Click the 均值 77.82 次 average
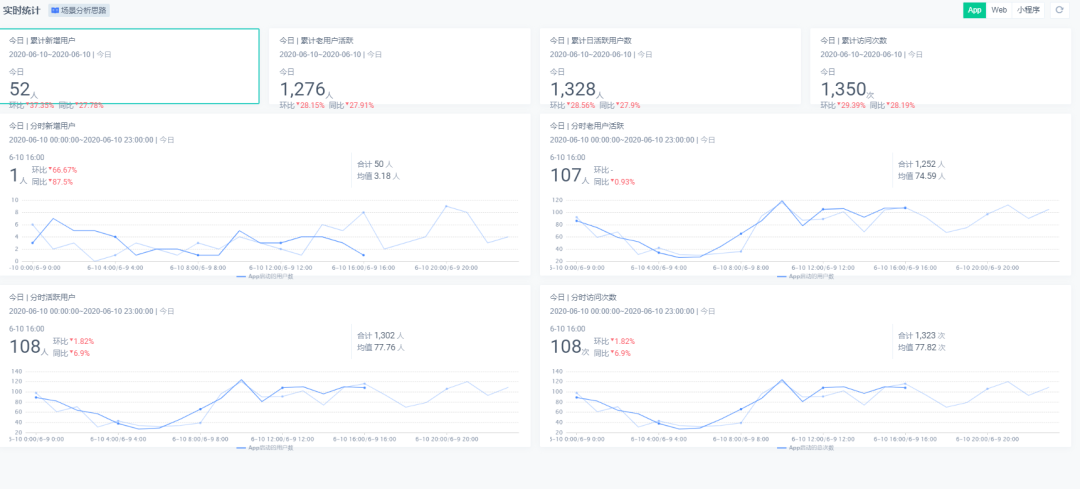 click(922, 348)
